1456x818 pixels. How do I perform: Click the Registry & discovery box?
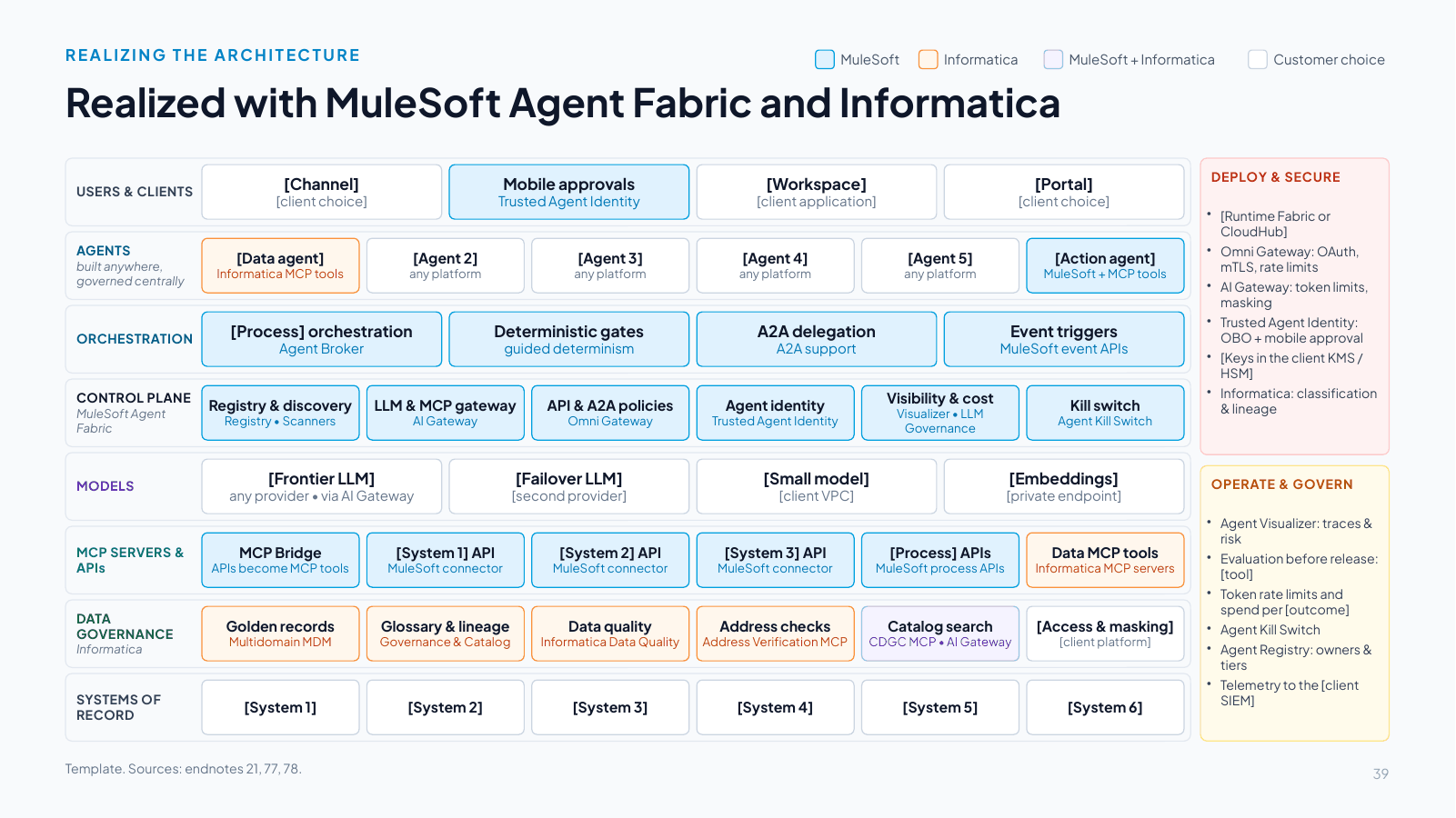click(x=280, y=413)
